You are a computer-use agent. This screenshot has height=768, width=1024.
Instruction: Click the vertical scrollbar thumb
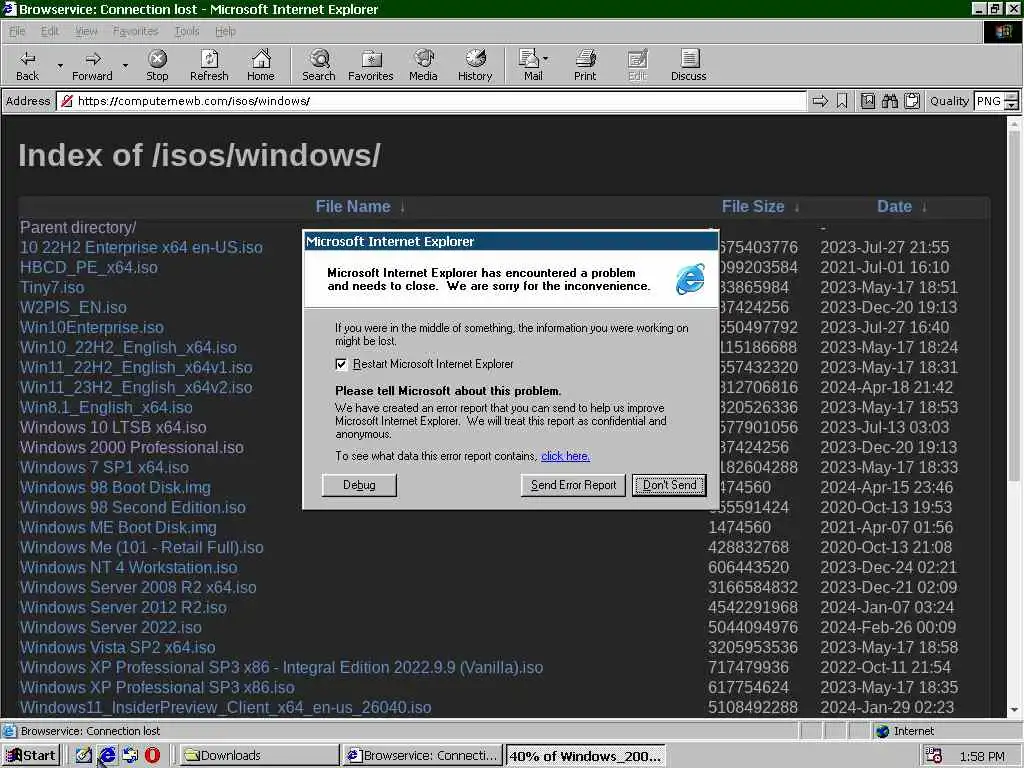click(x=1014, y=307)
